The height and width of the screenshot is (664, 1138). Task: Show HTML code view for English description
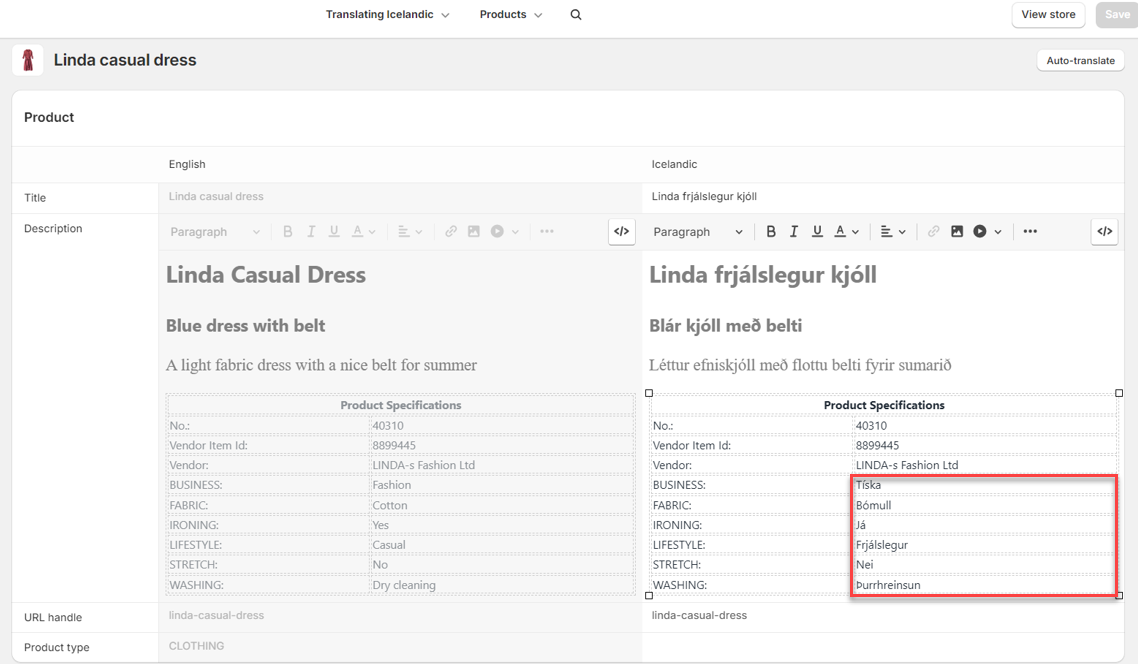(x=621, y=232)
